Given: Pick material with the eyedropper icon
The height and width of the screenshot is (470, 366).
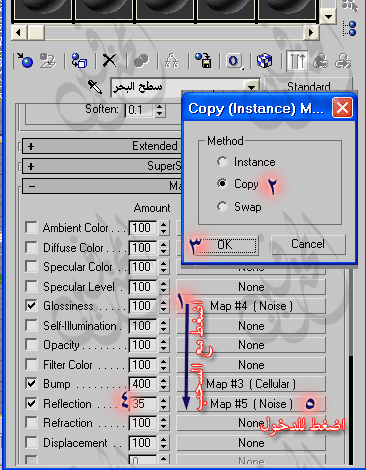Looking at the screenshot, I should (95, 87).
